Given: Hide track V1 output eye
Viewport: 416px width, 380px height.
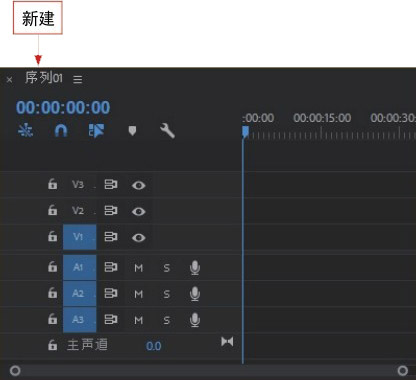Looking at the screenshot, I should [x=138, y=237].
